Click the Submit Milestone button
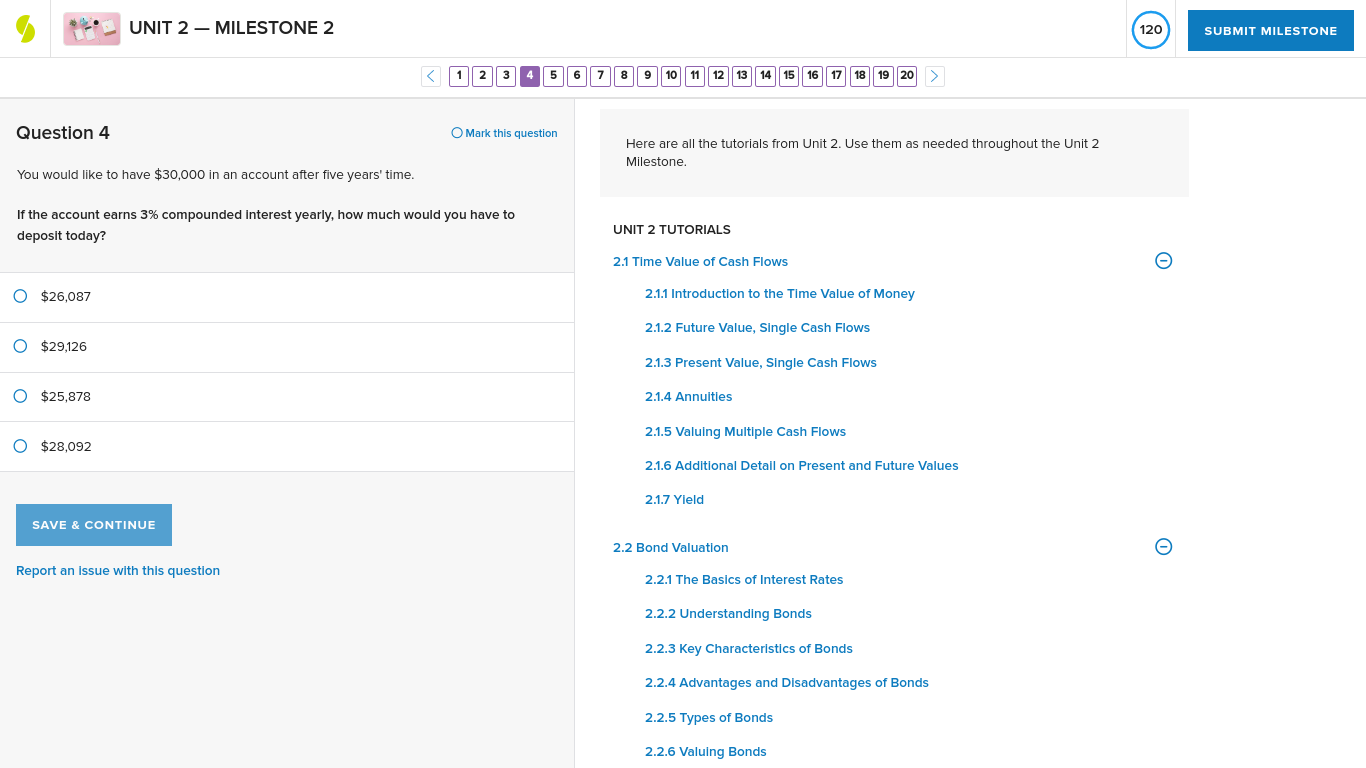1366x768 pixels. coord(1270,30)
